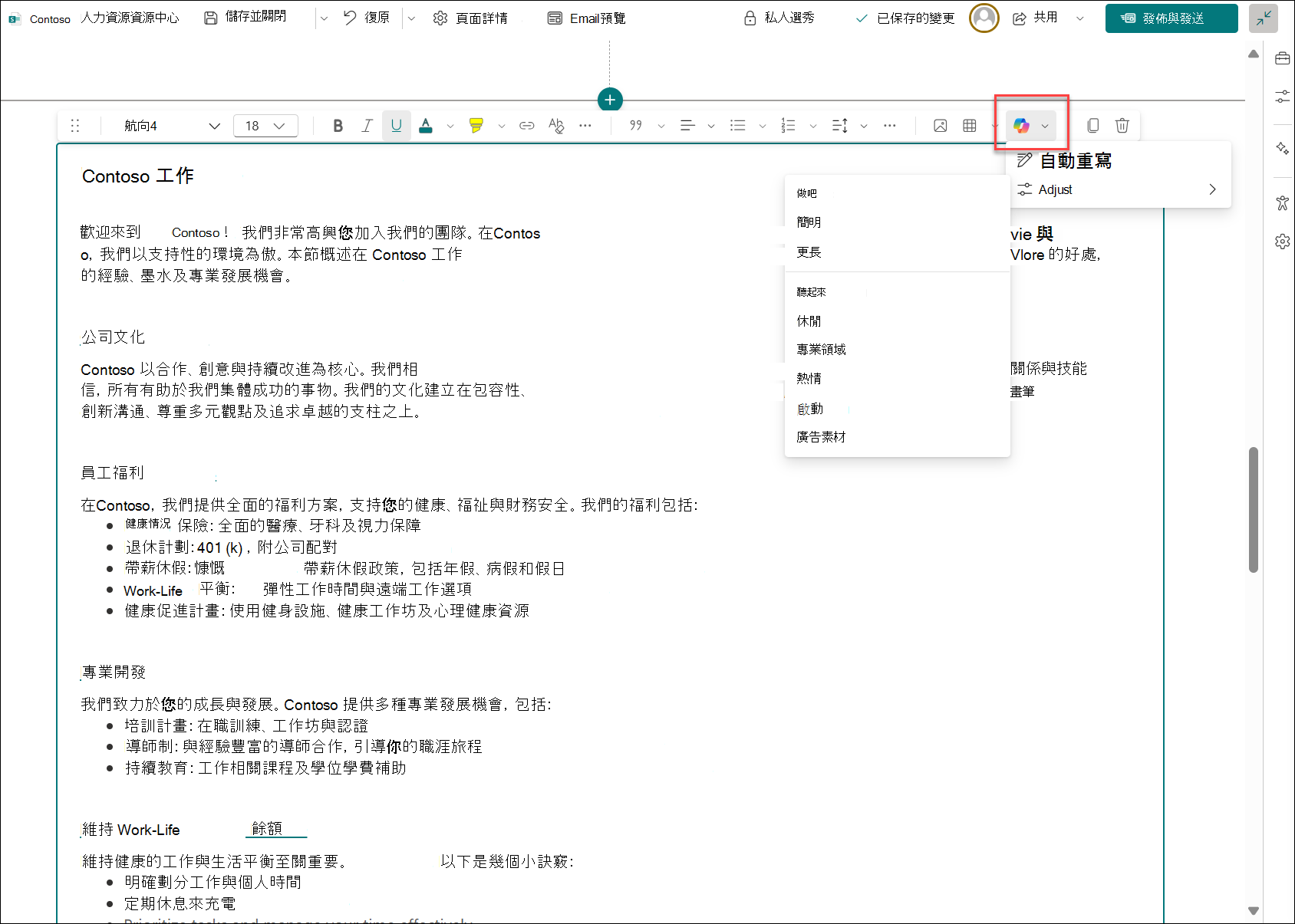Open the user profile avatar
The height and width of the screenshot is (924, 1295).
tap(984, 18)
